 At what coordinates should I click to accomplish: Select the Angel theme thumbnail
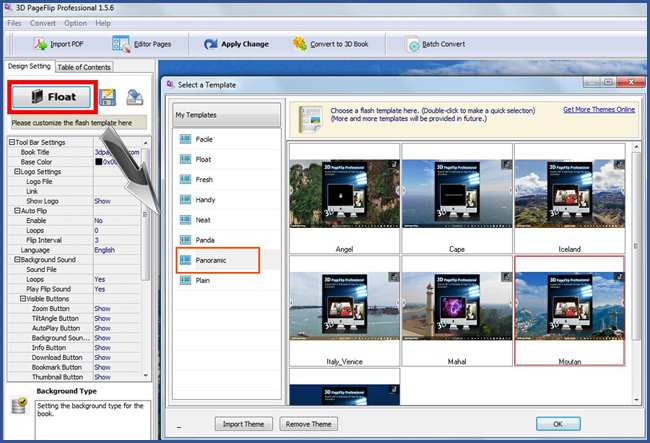click(x=344, y=199)
